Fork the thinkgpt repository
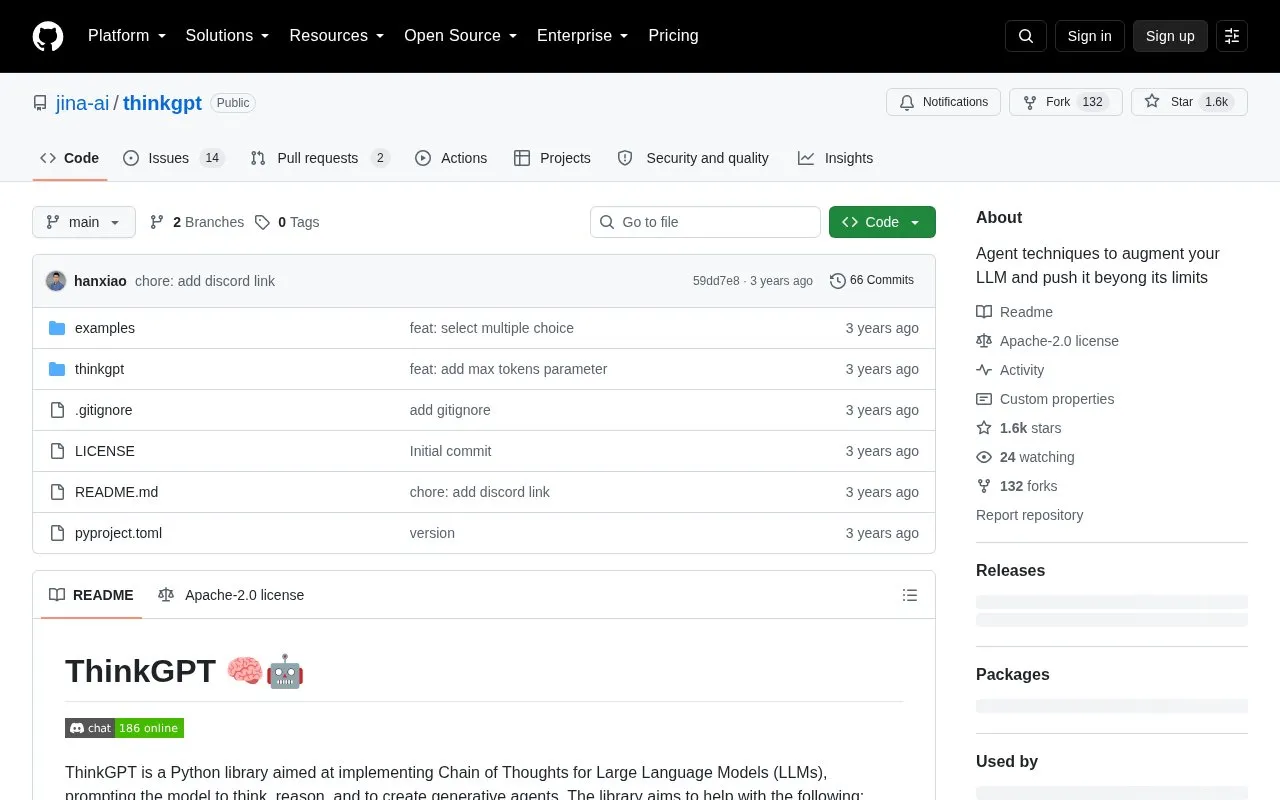 point(1066,102)
